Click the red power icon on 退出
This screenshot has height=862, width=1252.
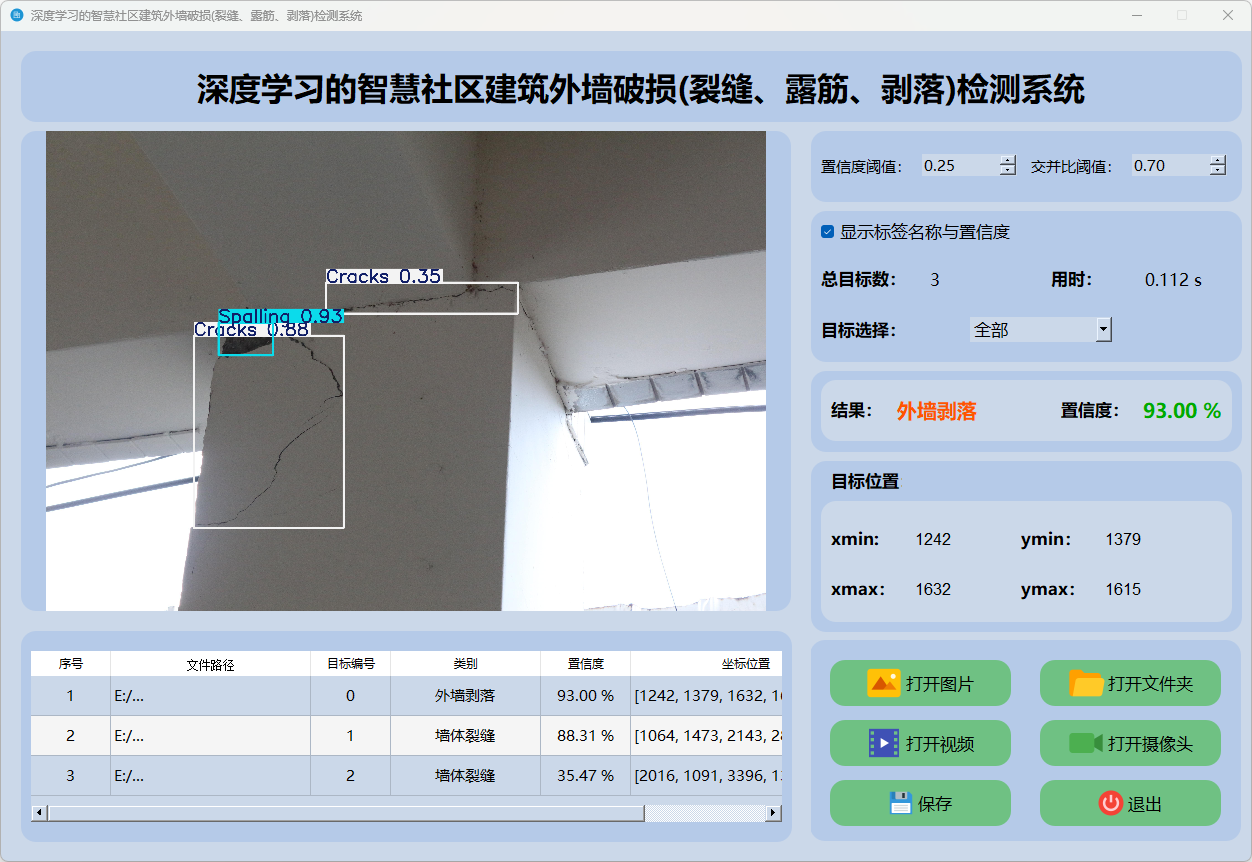pyautogui.click(x=1110, y=803)
